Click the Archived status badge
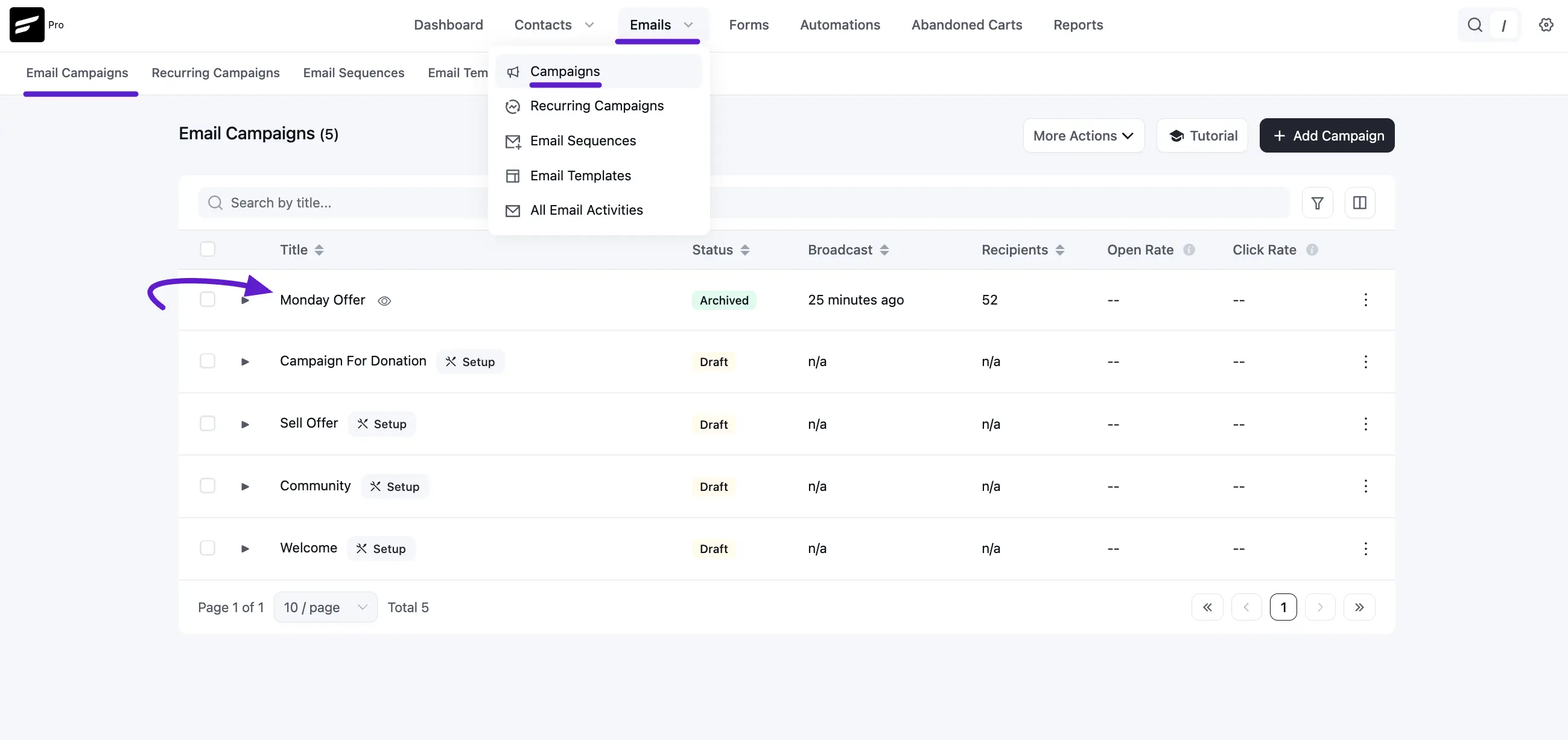 click(724, 300)
